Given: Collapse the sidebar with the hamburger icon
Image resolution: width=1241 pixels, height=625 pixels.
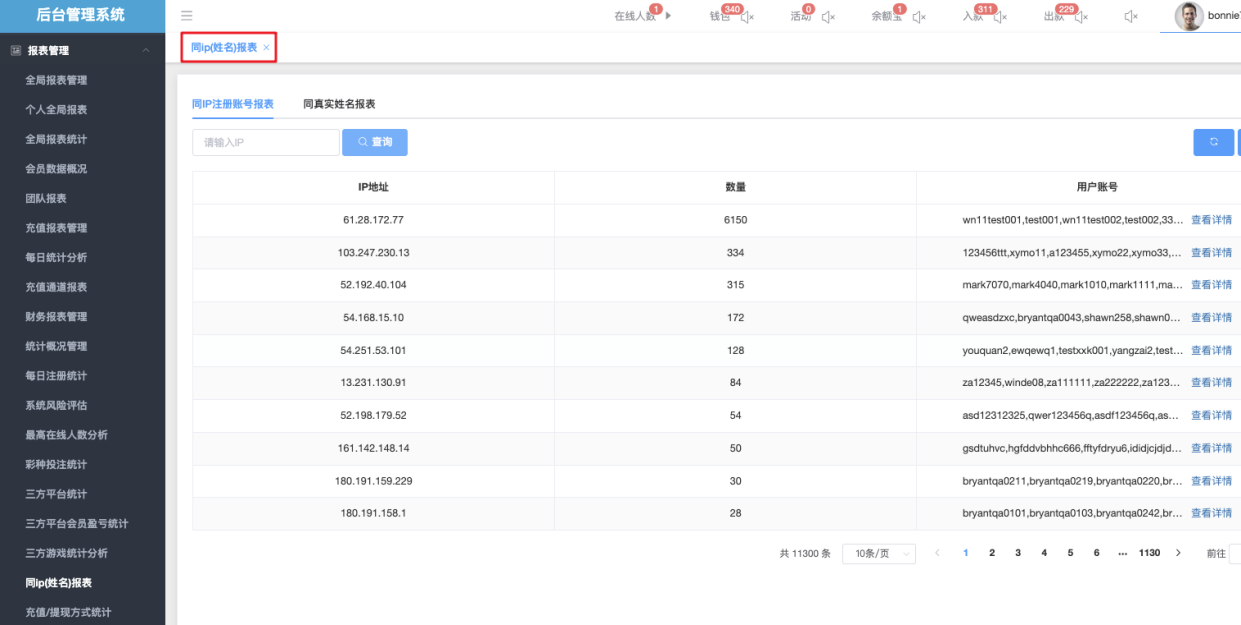Looking at the screenshot, I should pyautogui.click(x=187, y=16).
